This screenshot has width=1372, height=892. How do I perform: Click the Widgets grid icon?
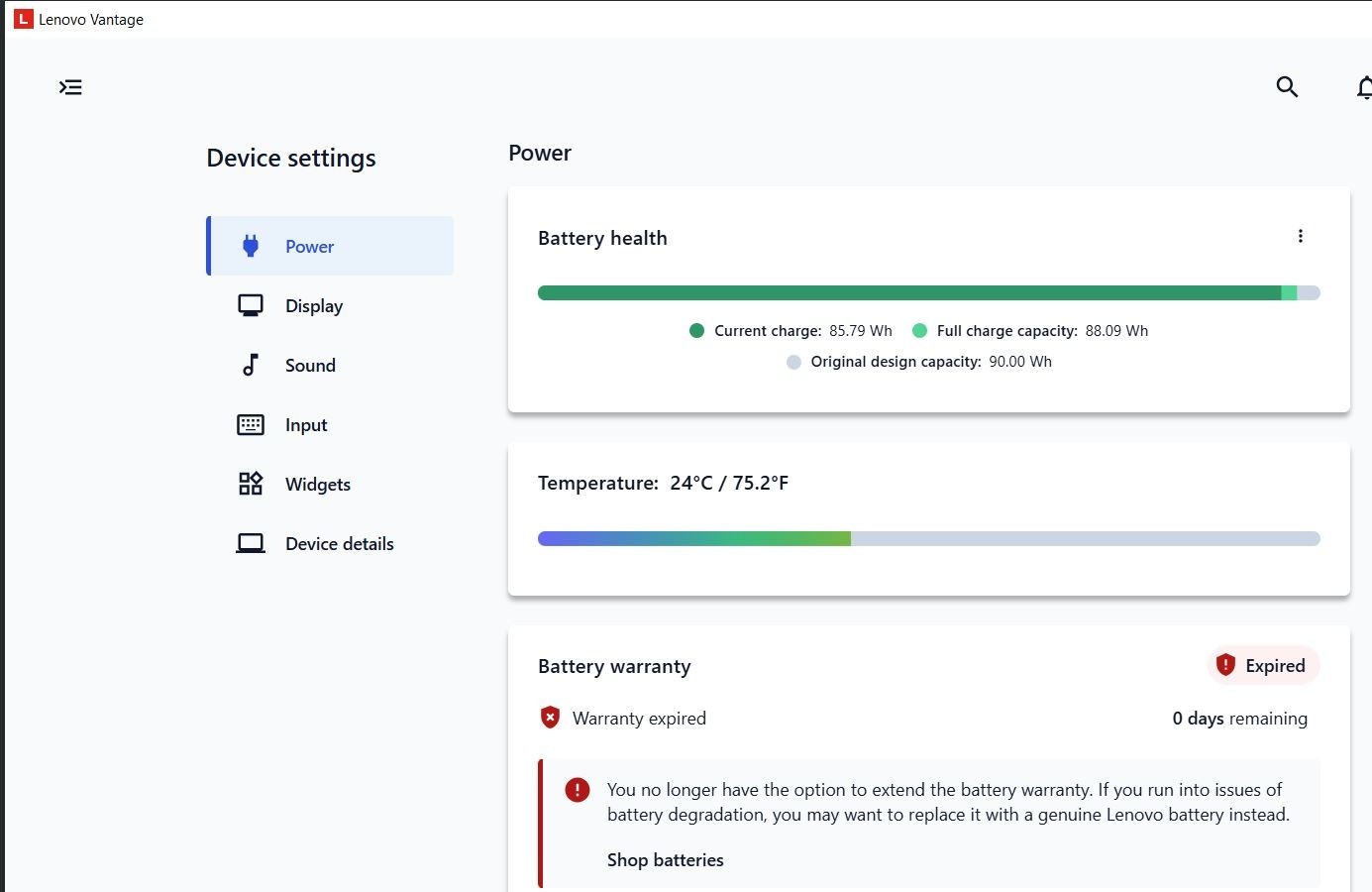[251, 484]
